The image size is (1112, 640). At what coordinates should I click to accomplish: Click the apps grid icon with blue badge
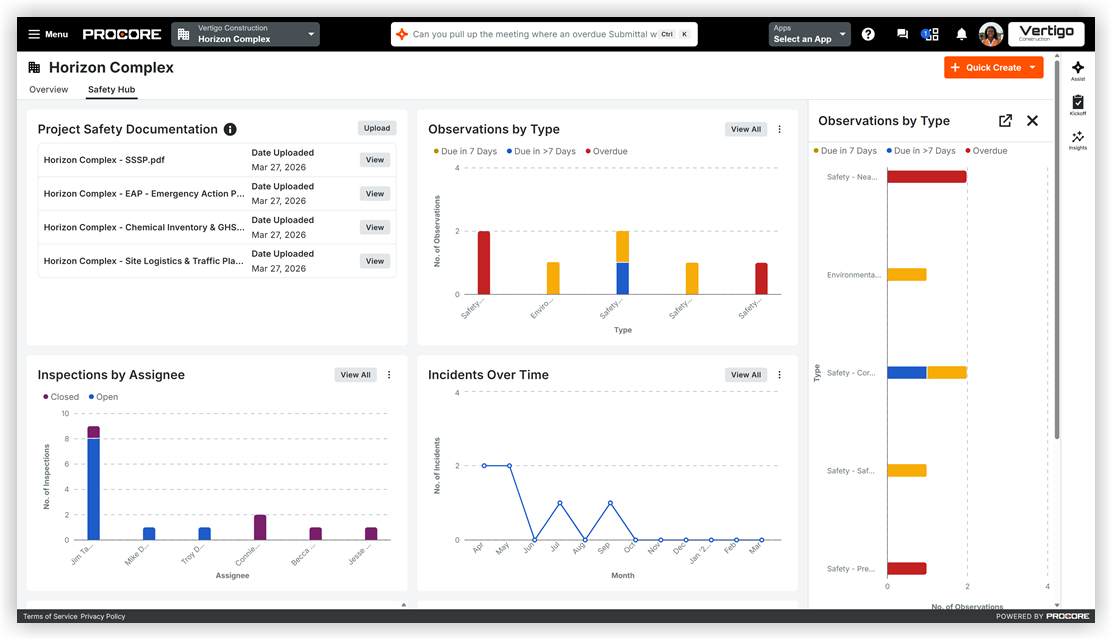931,33
